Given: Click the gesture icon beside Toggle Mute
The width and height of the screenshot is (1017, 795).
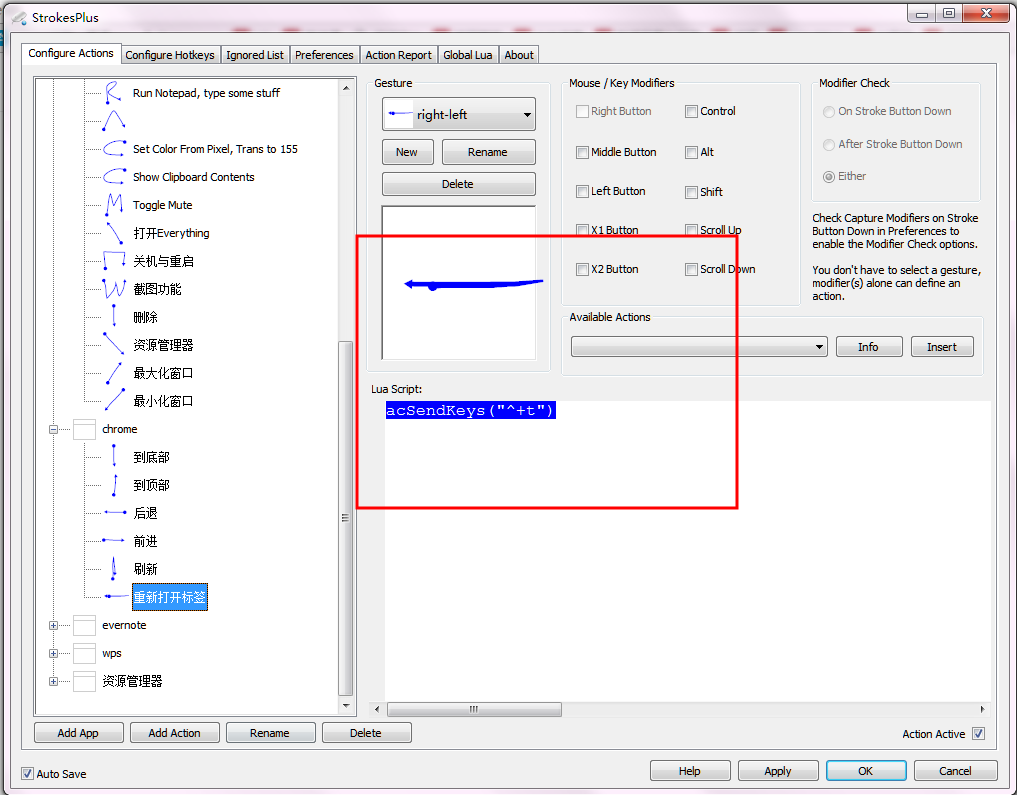Looking at the screenshot, I should pos(113,204).
